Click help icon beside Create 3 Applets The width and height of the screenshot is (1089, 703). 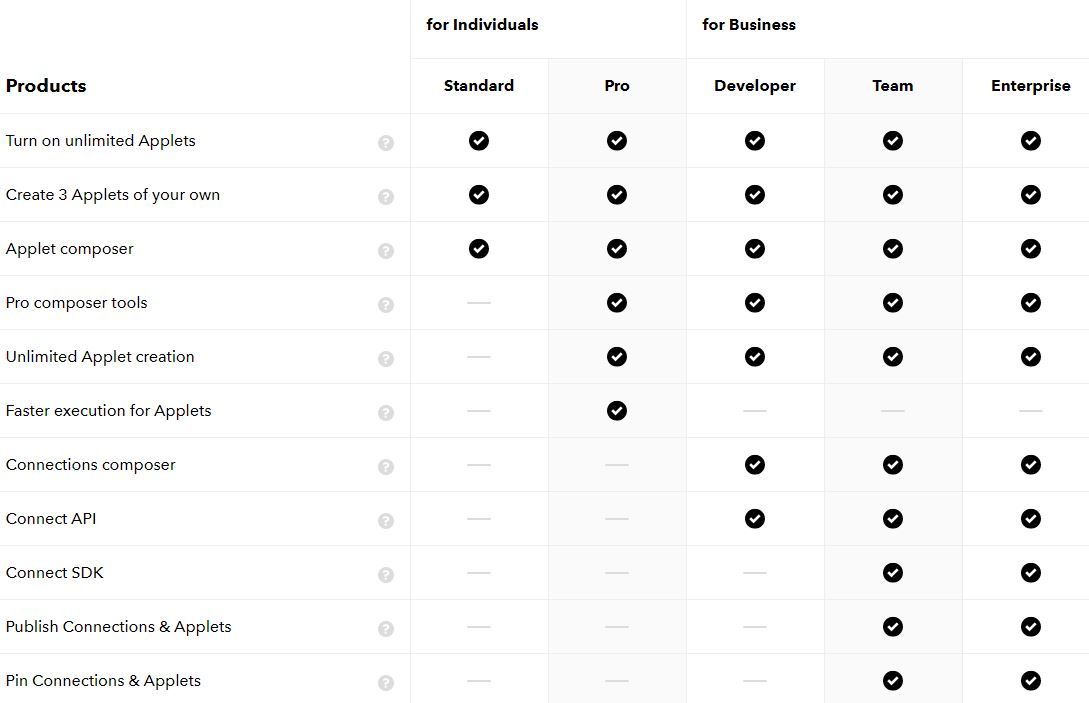pyautogui.click(x=386, y=197)
